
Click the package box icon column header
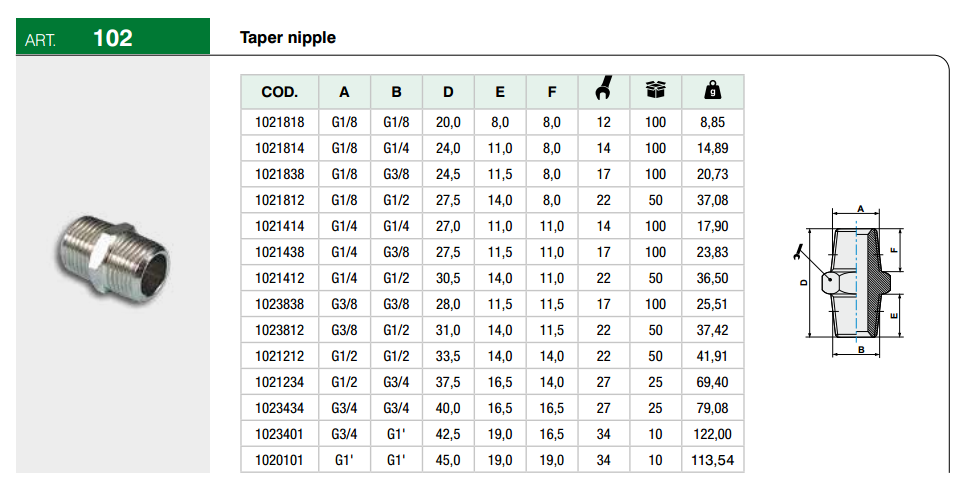[x=655, y=91]
